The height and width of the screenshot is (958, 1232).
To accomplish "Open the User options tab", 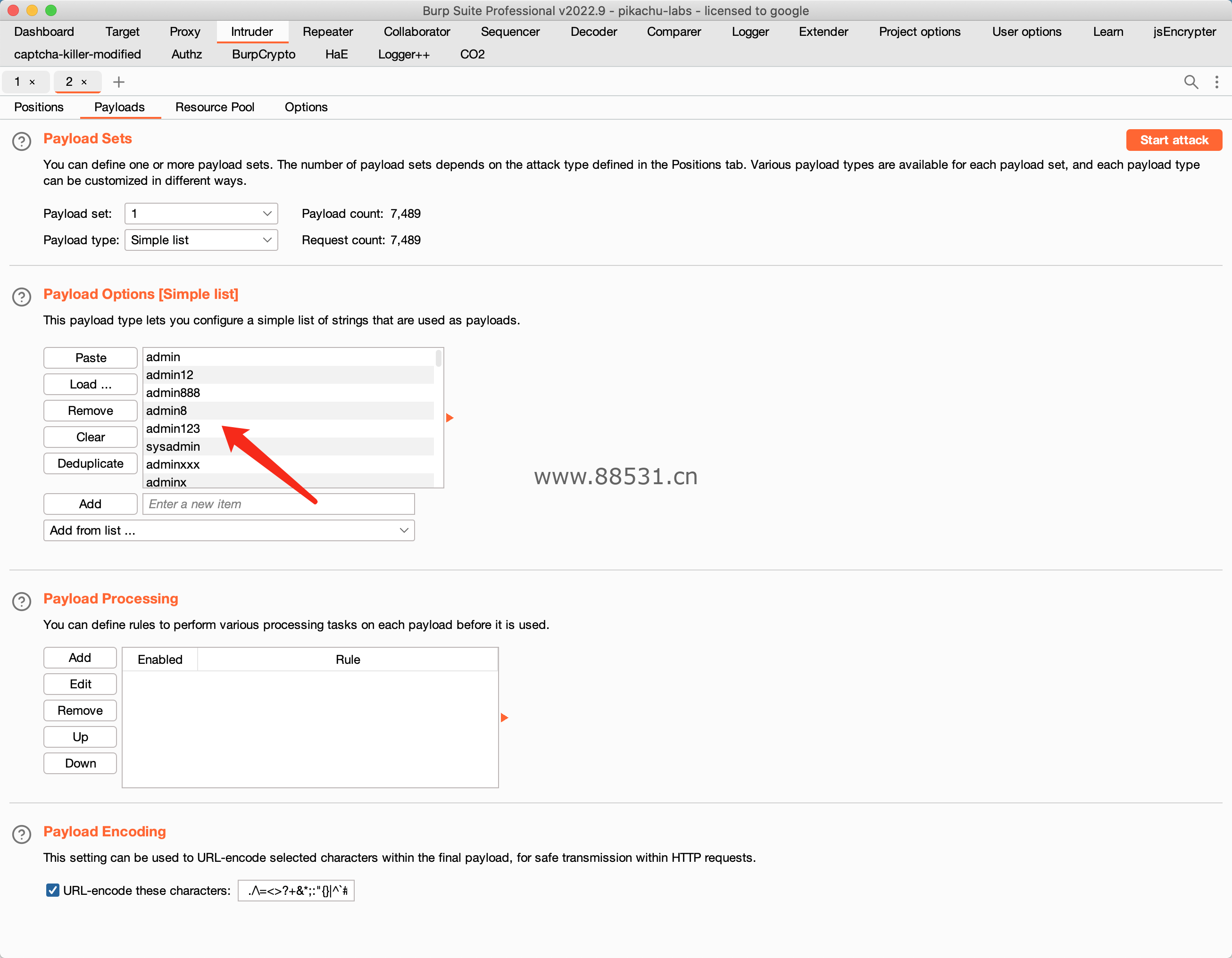I will pos(1027,32).
